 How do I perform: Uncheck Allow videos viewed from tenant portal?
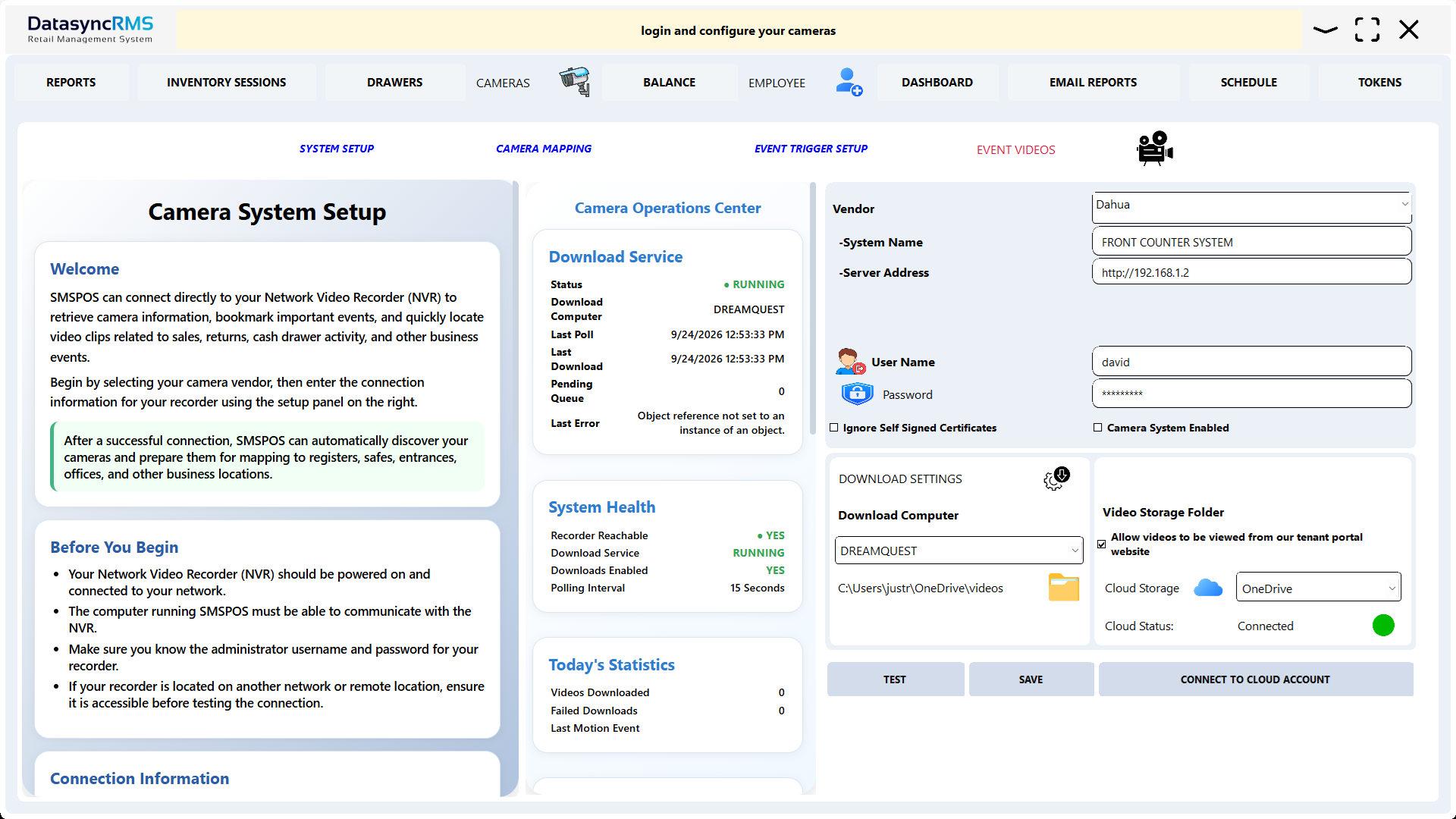(x=1101, y=544)
